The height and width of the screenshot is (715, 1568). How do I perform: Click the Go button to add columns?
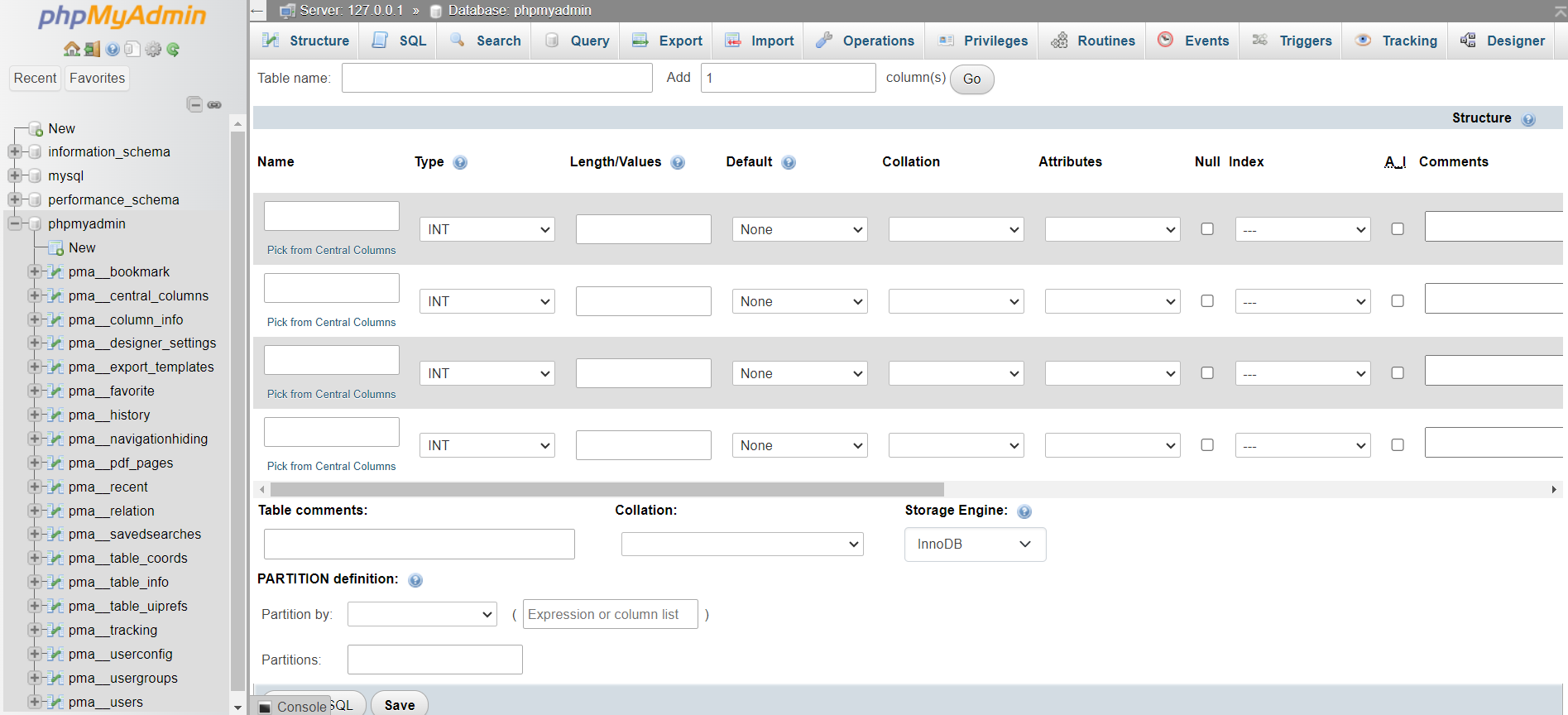972,79
